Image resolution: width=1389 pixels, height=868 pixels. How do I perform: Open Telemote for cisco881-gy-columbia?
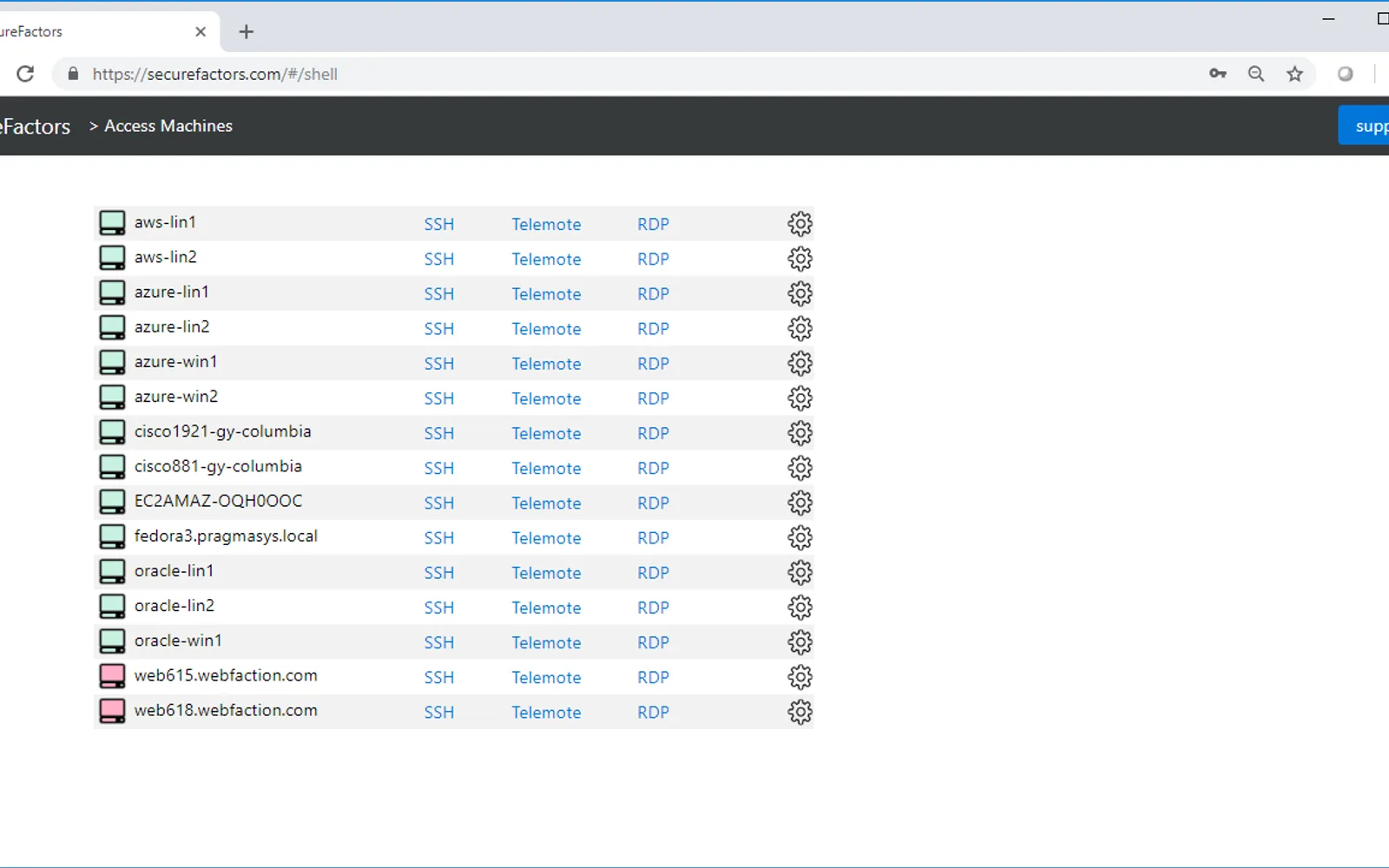546,468
